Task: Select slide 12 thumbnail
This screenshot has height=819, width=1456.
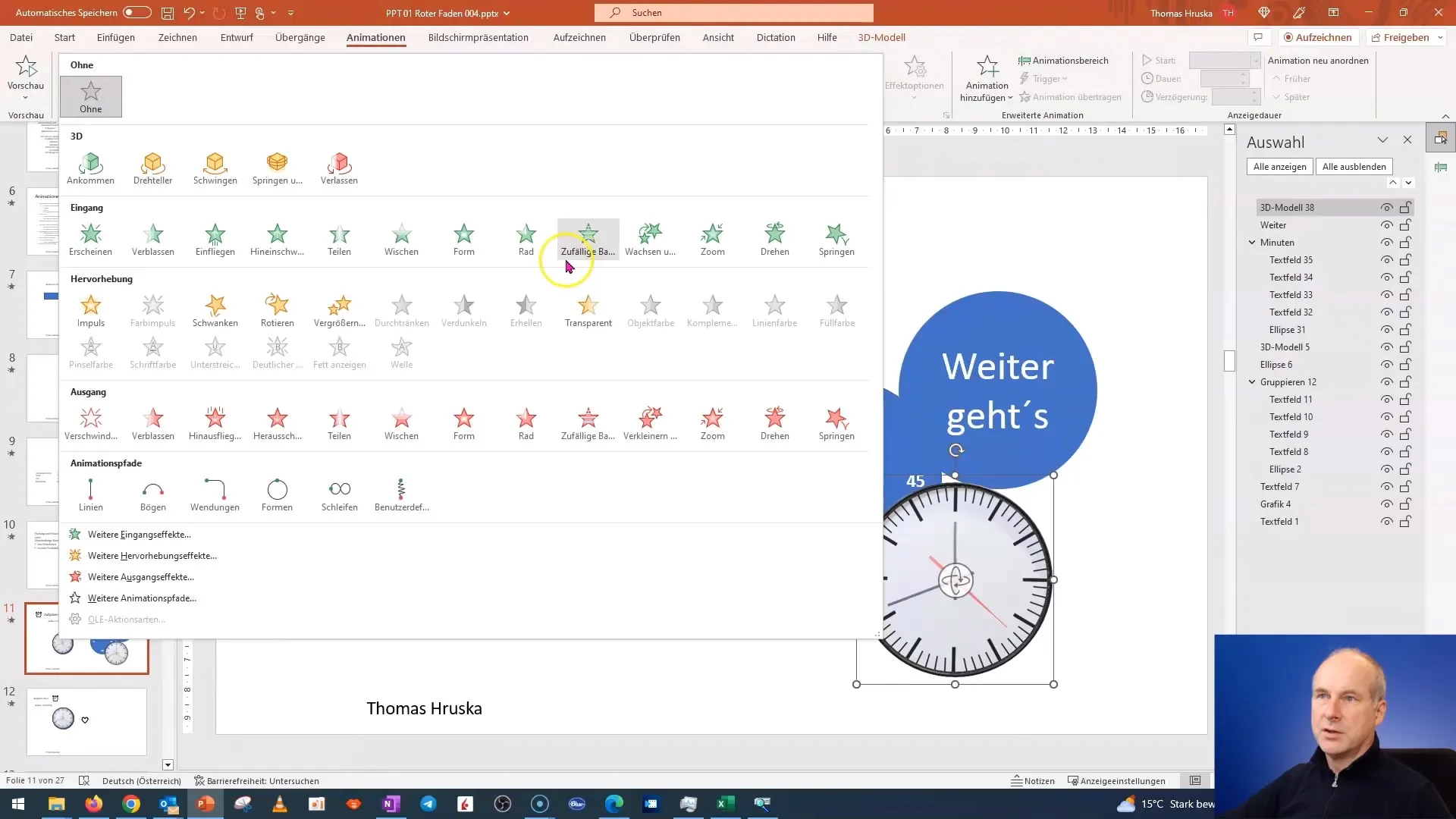Action: click(x=86, y=722)
